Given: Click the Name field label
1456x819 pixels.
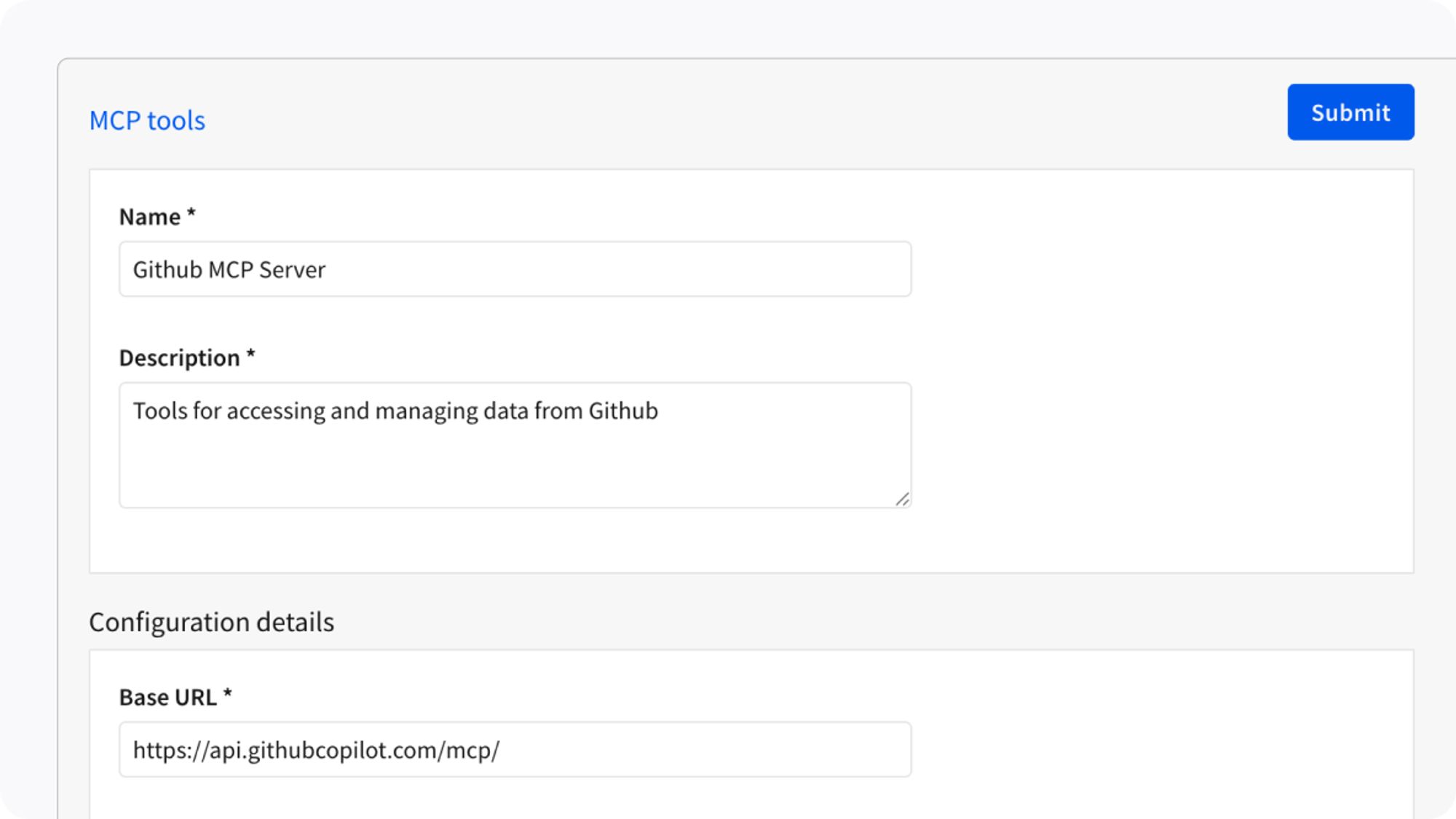Looking at the screenshot, I should 150,217.
